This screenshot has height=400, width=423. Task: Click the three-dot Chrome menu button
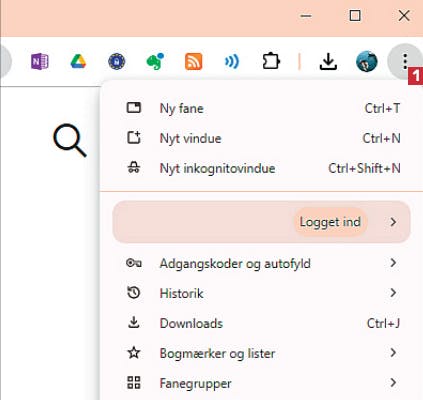click(x=405, y=62)
